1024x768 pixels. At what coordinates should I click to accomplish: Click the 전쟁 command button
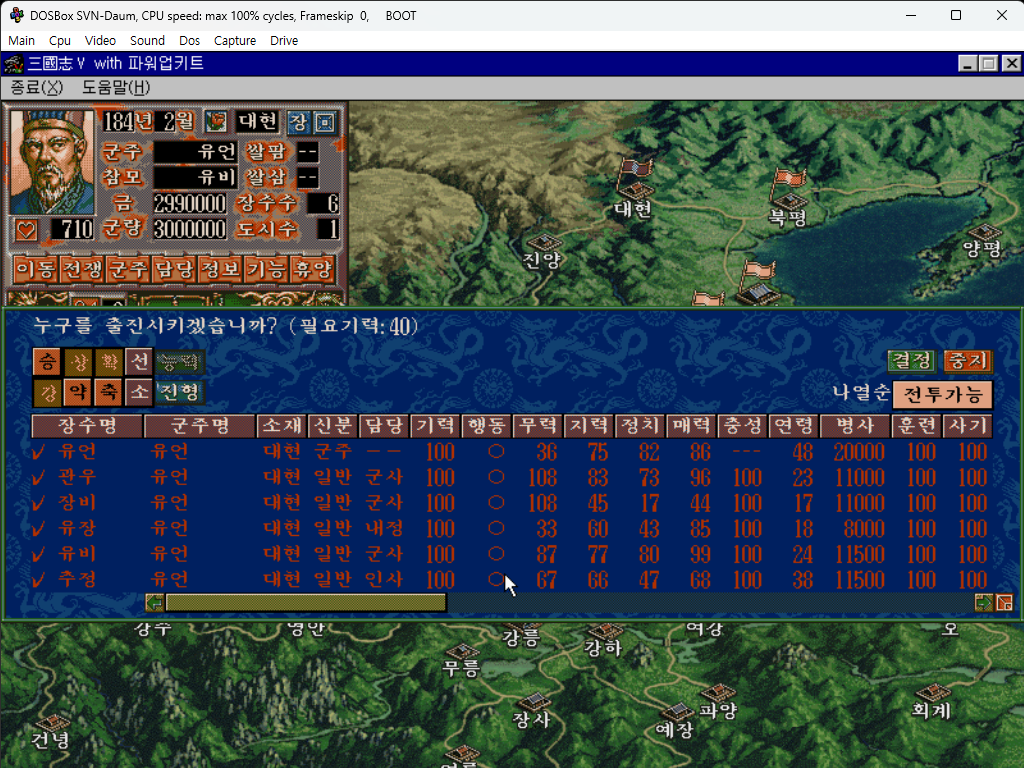coord(82,269)
